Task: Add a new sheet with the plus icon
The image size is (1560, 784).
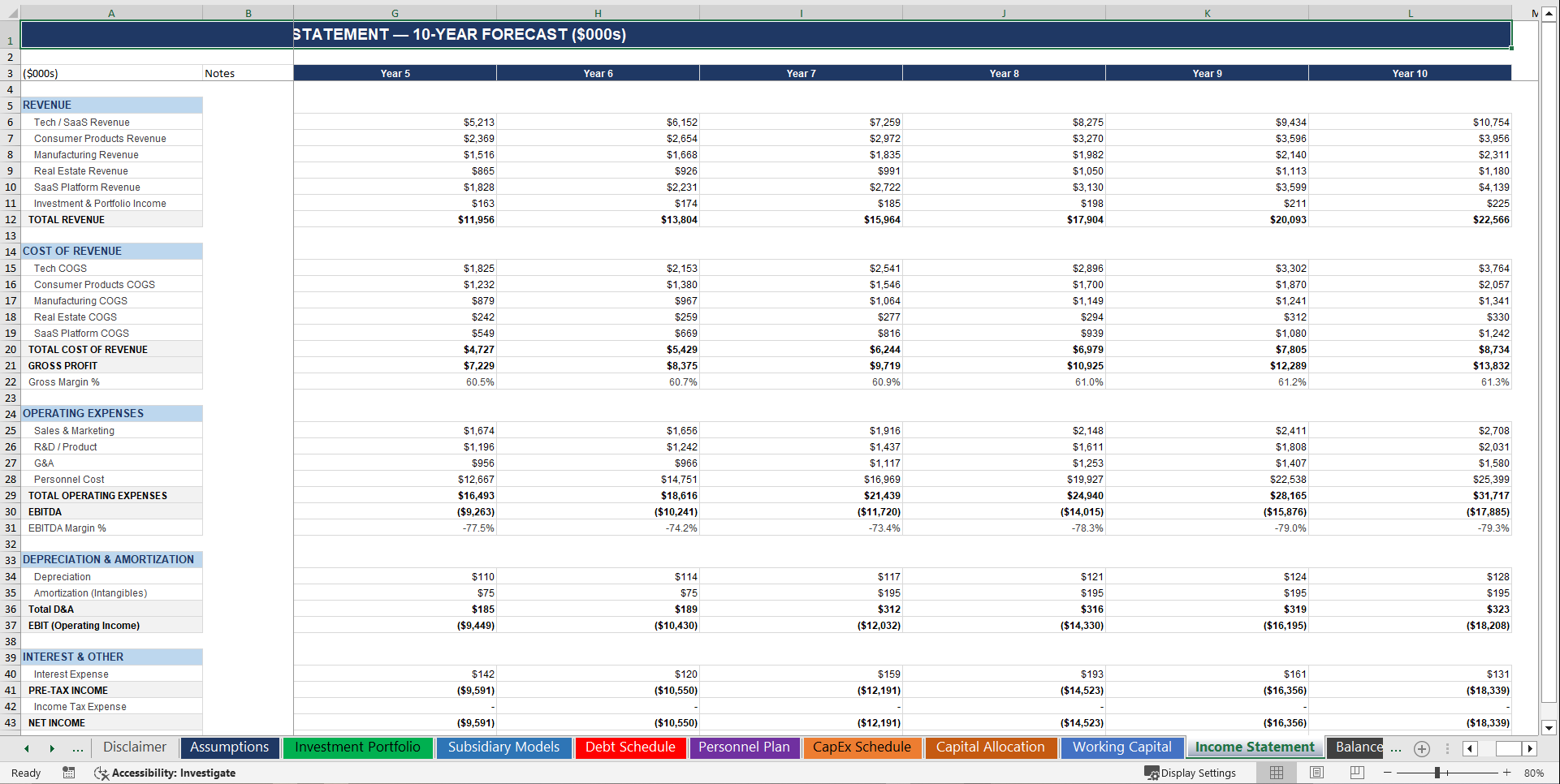Action: 1422,748
